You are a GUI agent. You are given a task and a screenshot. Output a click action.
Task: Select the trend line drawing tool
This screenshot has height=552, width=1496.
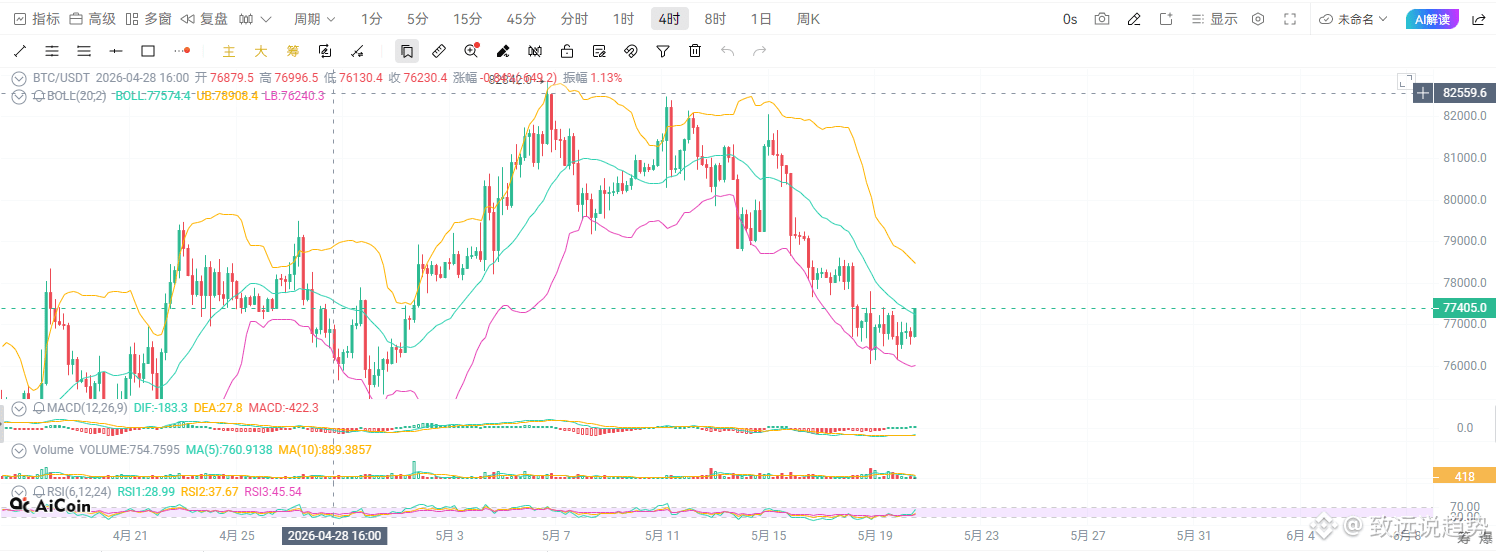coord(20,51)
